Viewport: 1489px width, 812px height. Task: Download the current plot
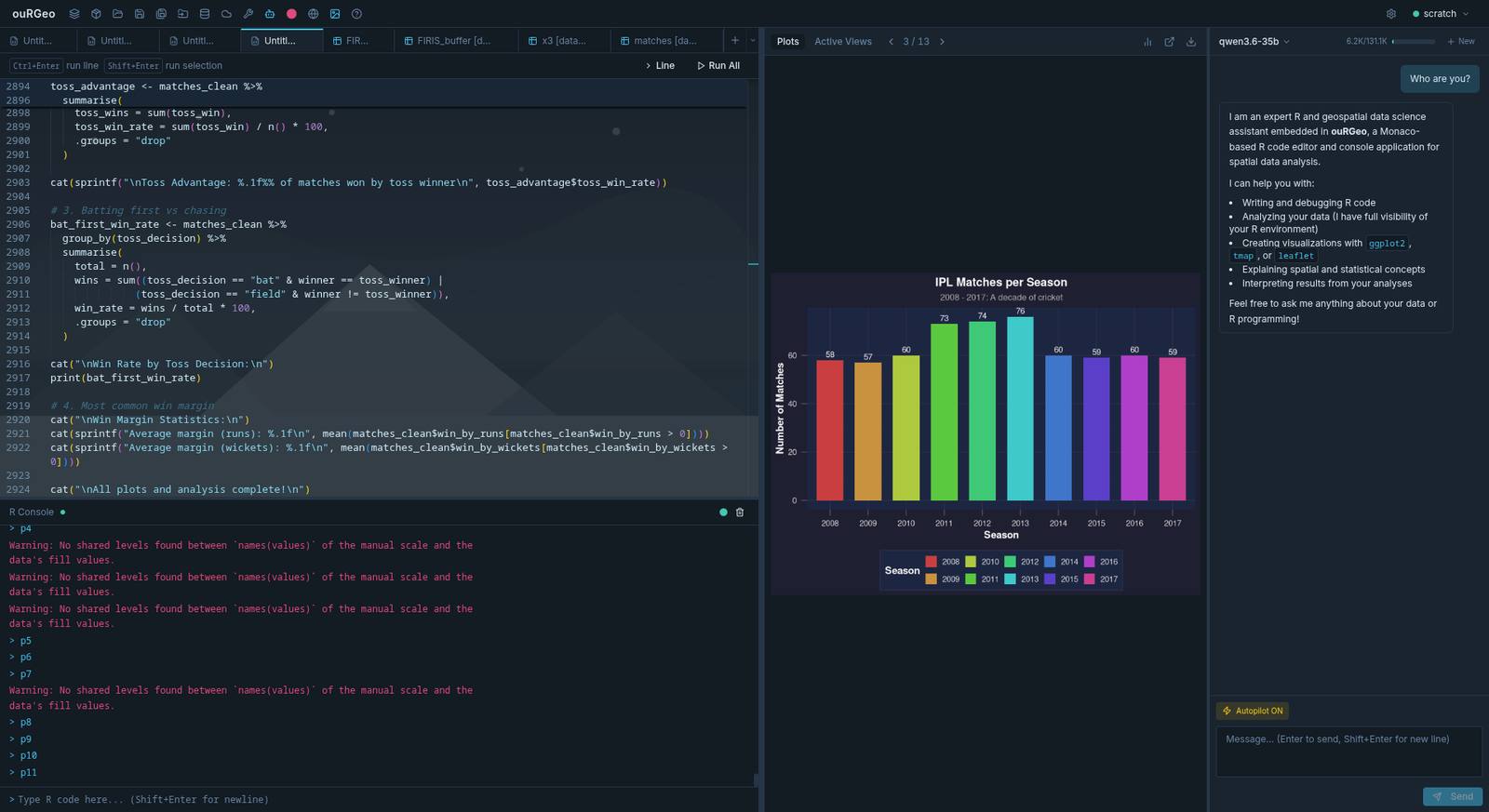point(1191,42)
